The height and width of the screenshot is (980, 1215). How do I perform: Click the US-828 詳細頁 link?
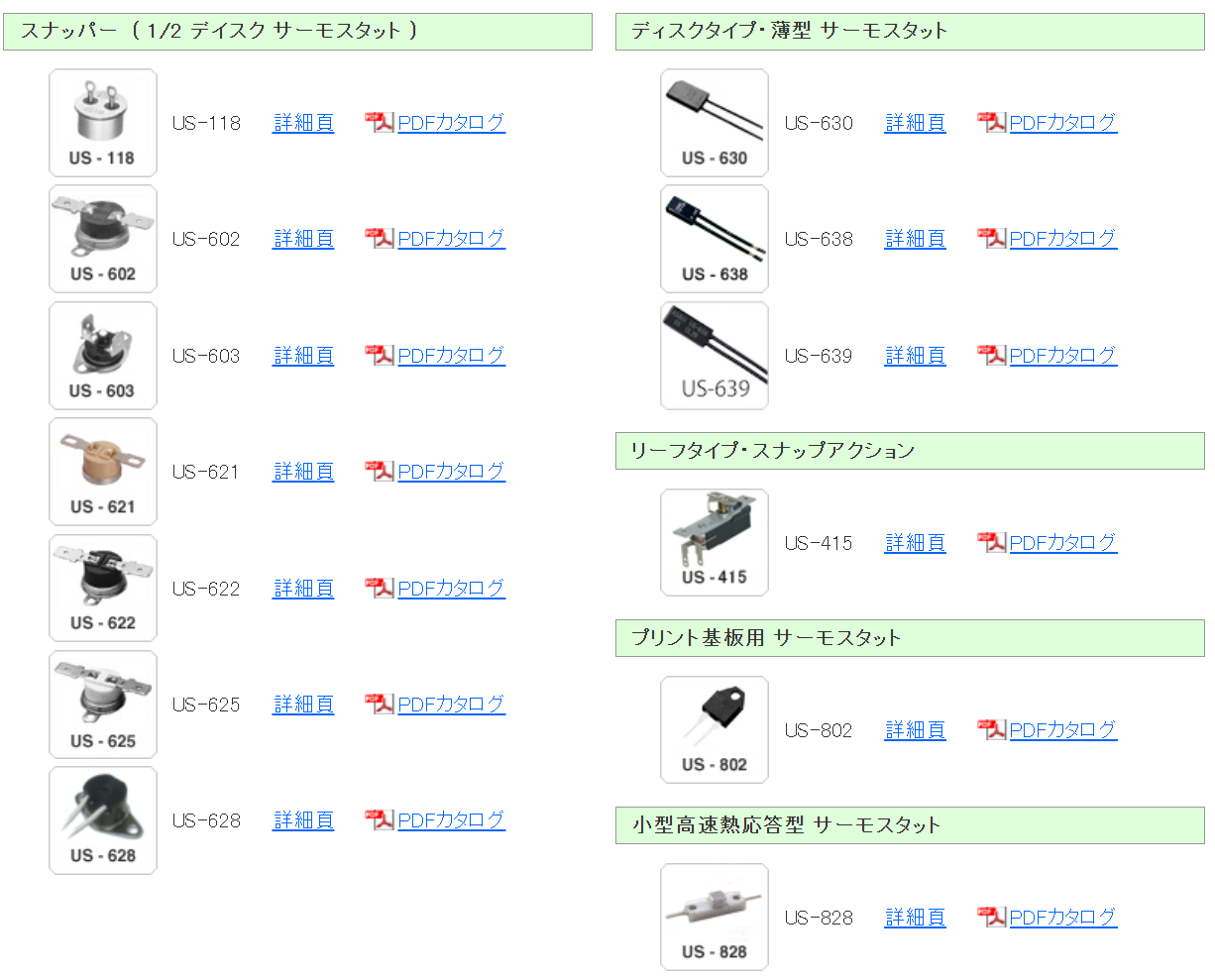[915, 918]
